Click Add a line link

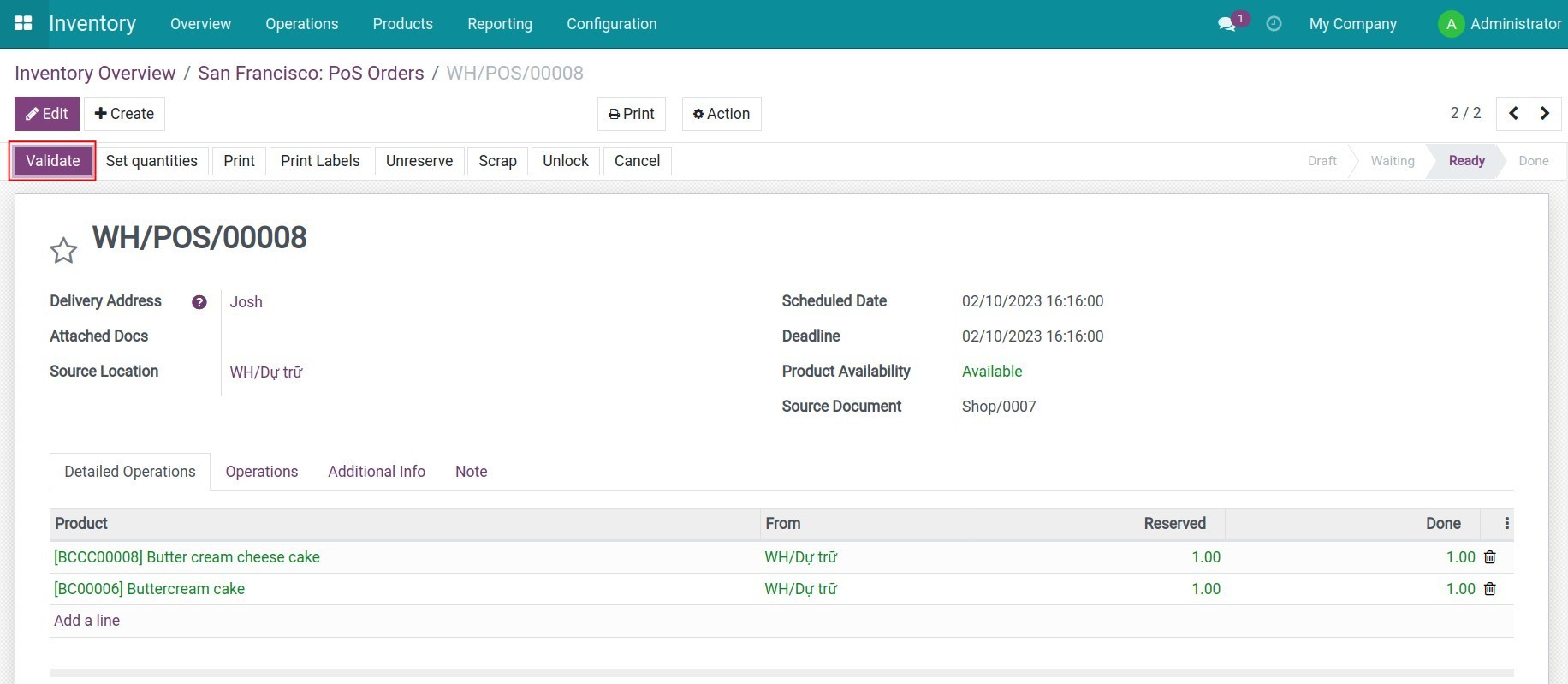(86, 621)
